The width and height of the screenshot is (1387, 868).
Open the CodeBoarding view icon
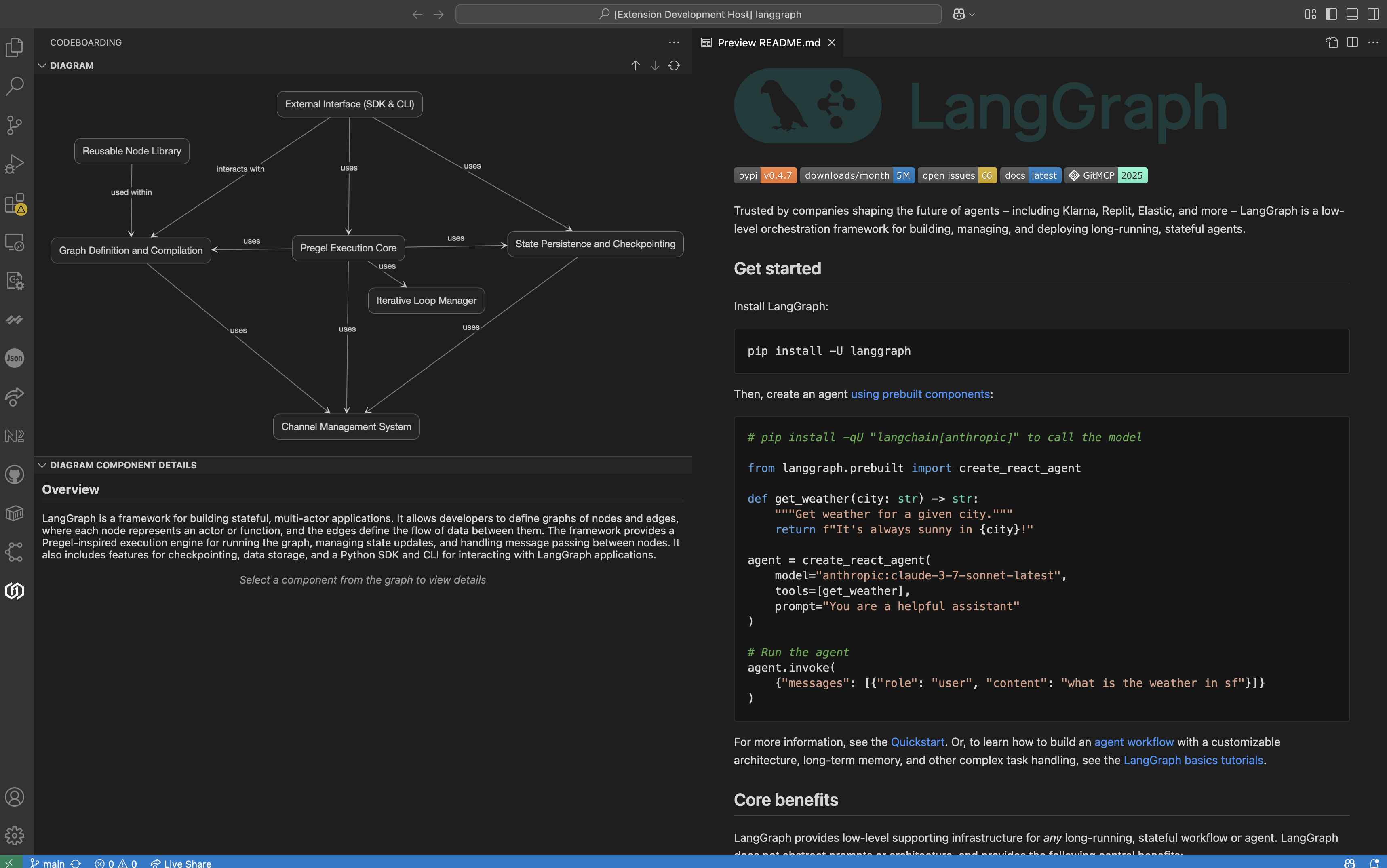click(15, 591)
